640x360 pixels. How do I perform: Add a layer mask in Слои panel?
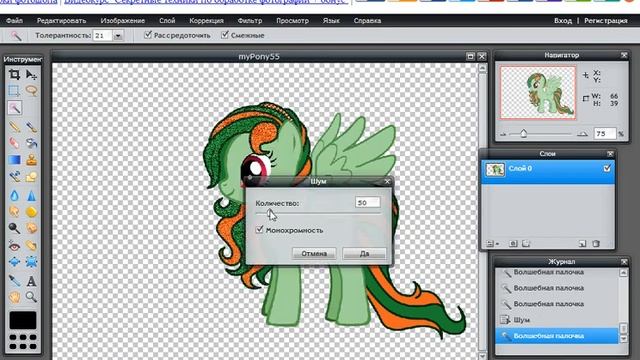(x=513, y=244)
